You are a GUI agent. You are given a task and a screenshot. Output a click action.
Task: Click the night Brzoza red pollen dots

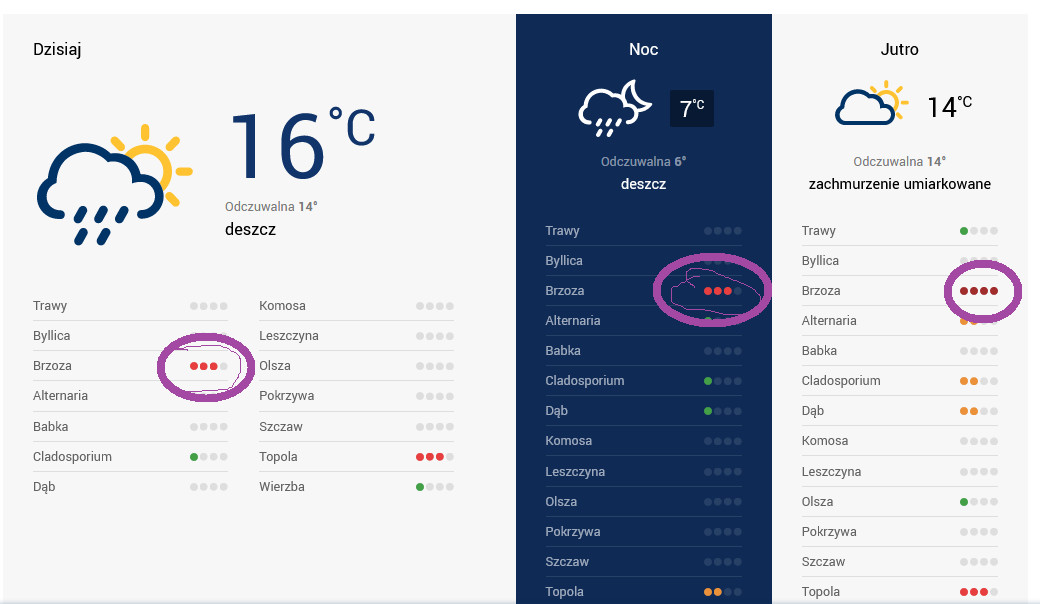tap(722, 291)
